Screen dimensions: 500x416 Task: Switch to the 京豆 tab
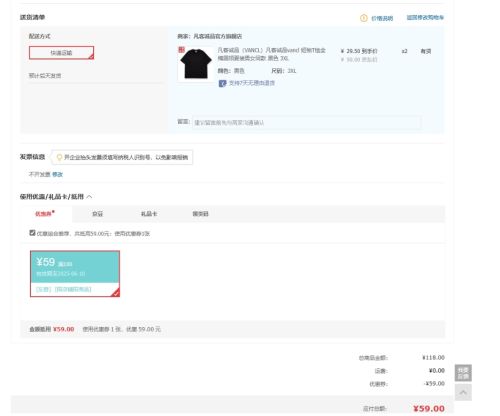click(97, 214)
